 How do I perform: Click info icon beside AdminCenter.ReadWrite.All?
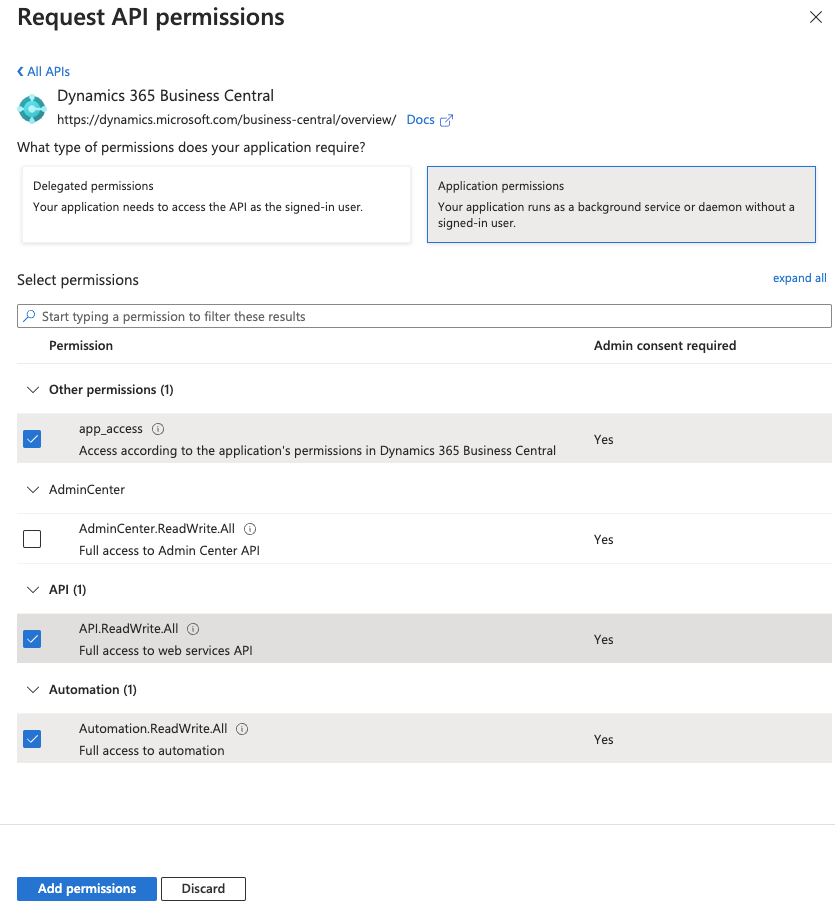point(250,529)
